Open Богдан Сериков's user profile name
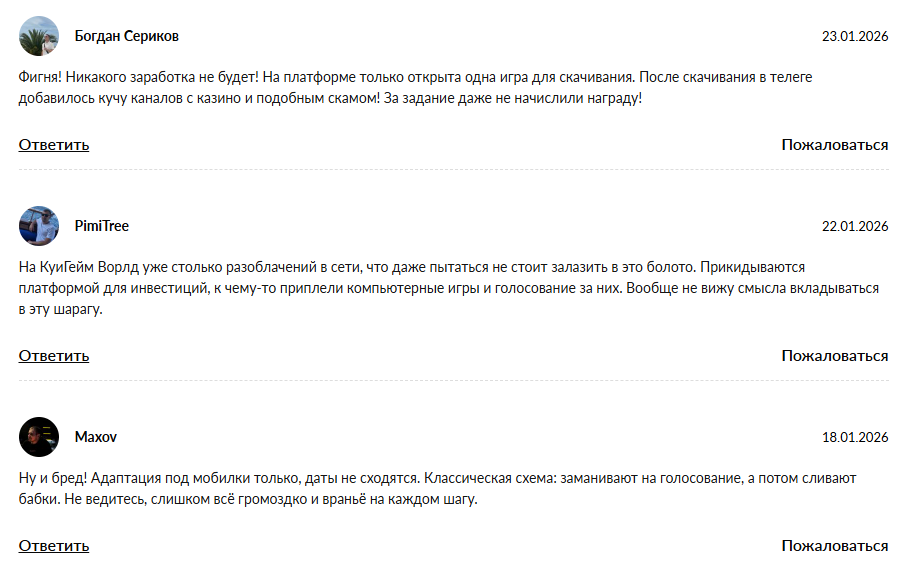The width and height of the screenshot is (903, 568). click(127, 36)
